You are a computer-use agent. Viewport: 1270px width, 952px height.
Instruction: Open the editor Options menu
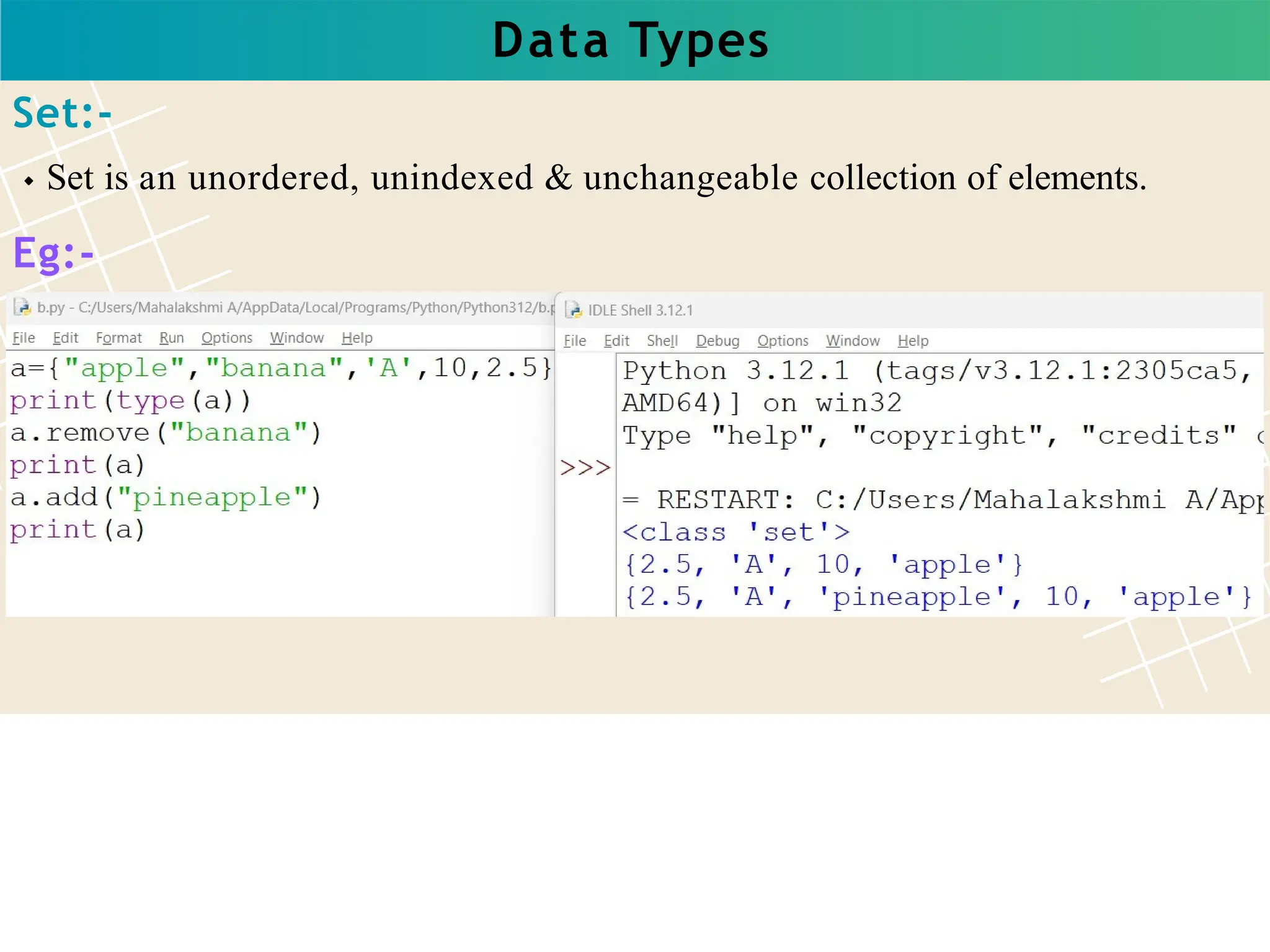[226, 338]
